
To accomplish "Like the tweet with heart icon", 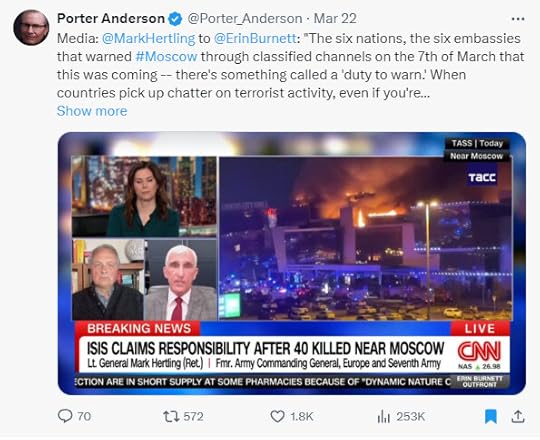I will [x=277, y=417].
